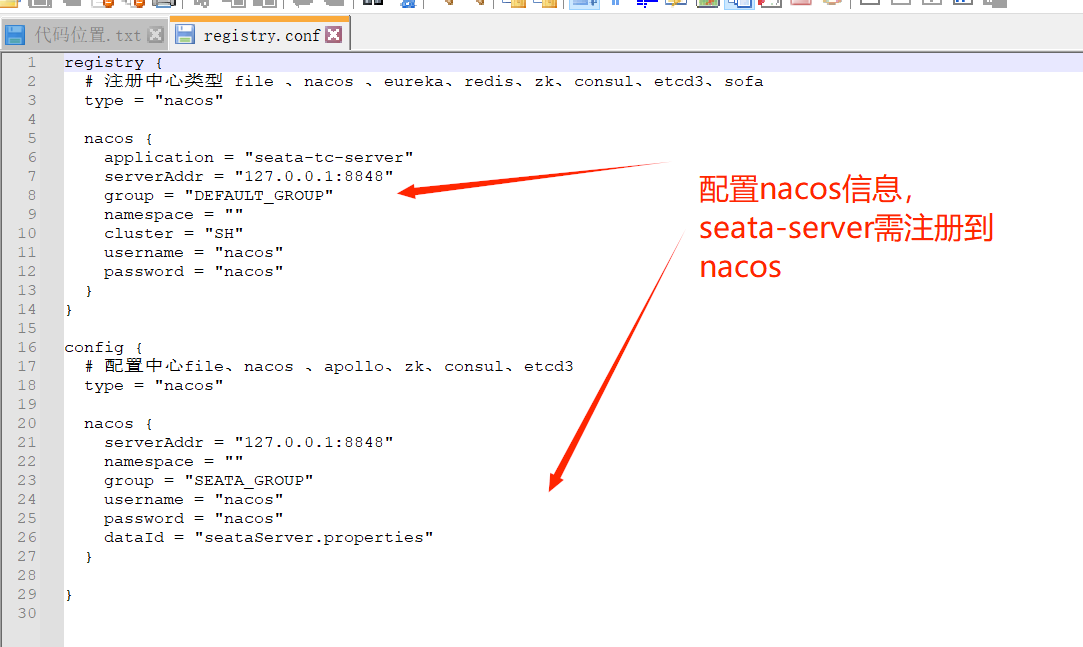1083x647 pixels.
Task: Click closing brace on line 14
Action: coord(68,310)
